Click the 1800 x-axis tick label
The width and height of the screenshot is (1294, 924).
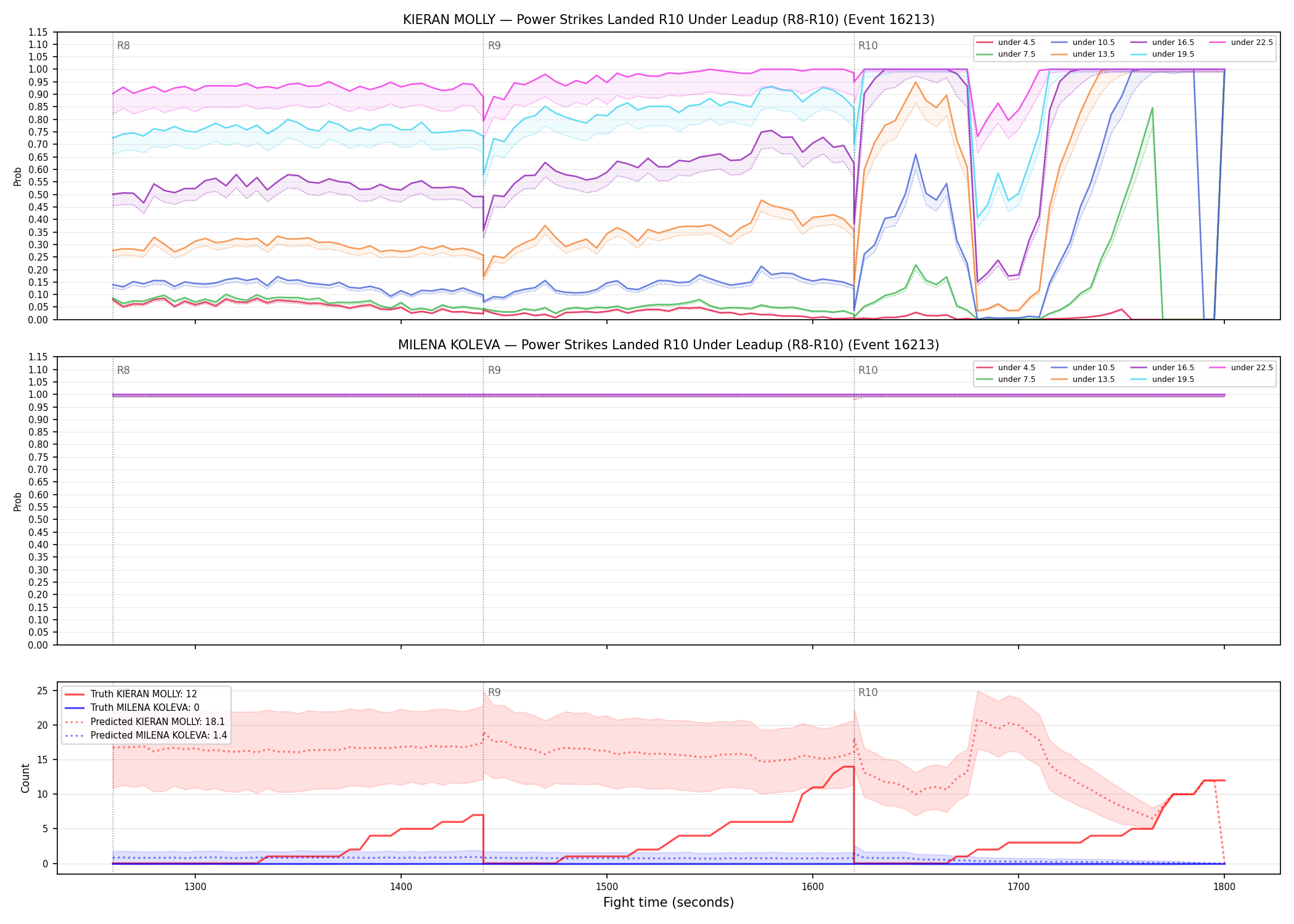[x=1224, y=886]
